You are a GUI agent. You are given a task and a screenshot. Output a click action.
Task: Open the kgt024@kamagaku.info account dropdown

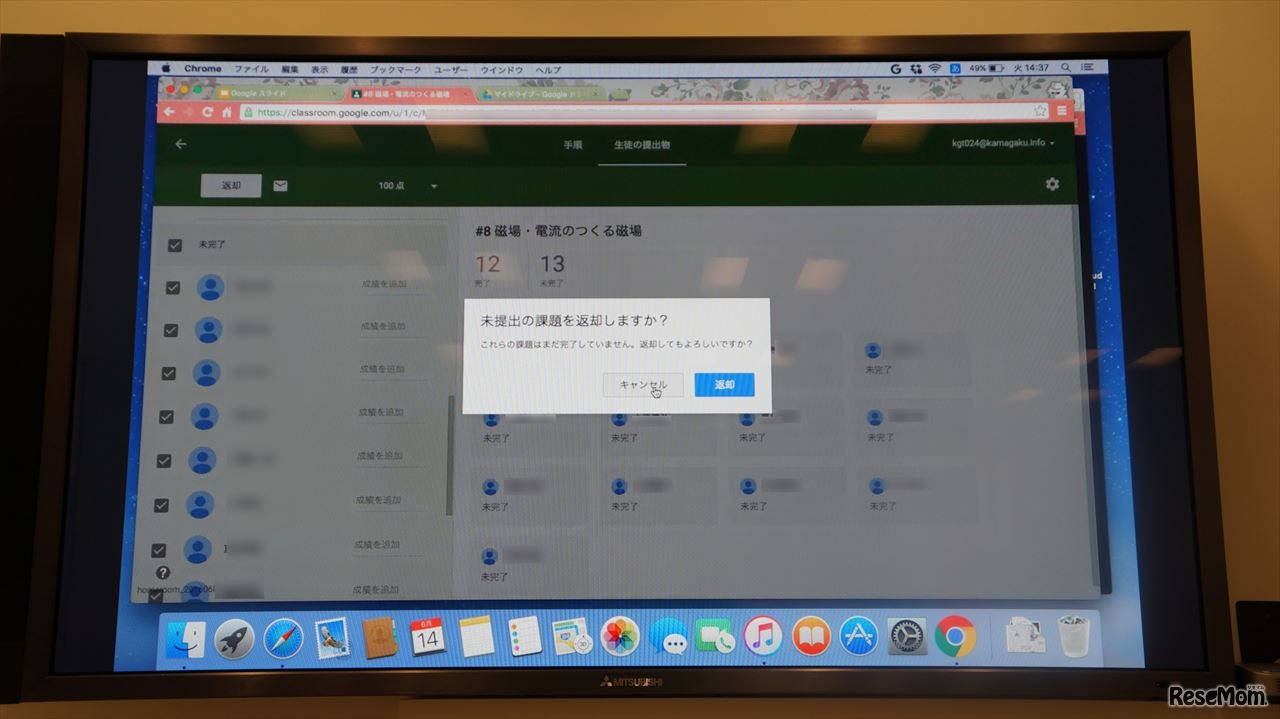point(1003,143)
